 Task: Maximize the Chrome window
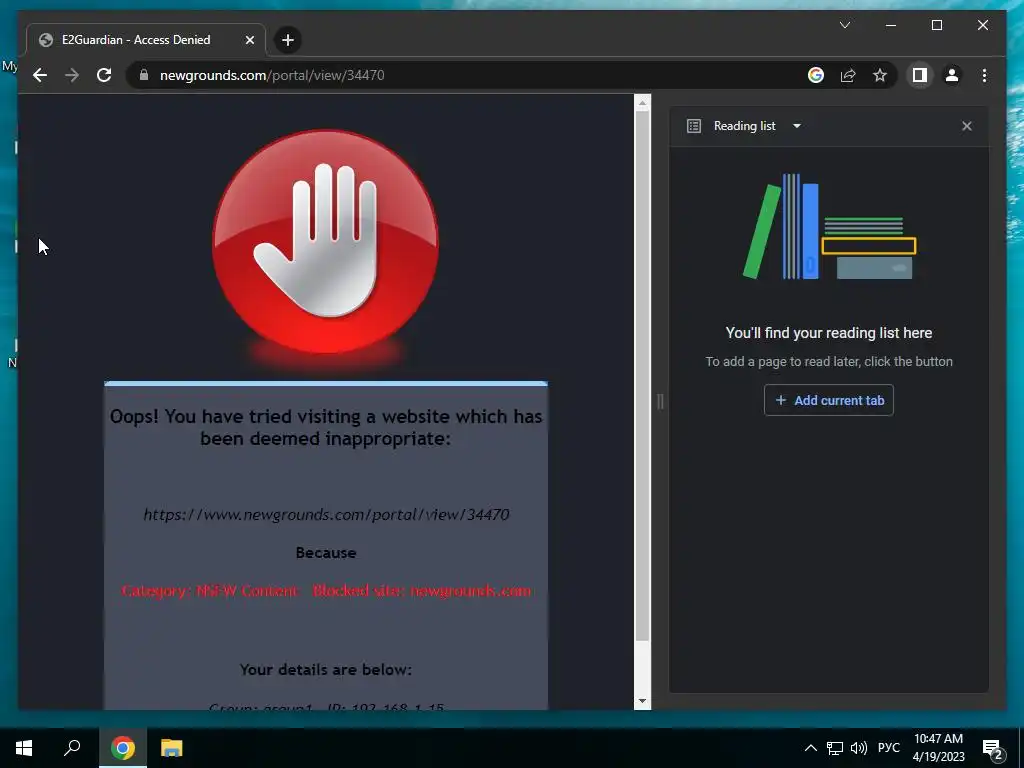936,25
